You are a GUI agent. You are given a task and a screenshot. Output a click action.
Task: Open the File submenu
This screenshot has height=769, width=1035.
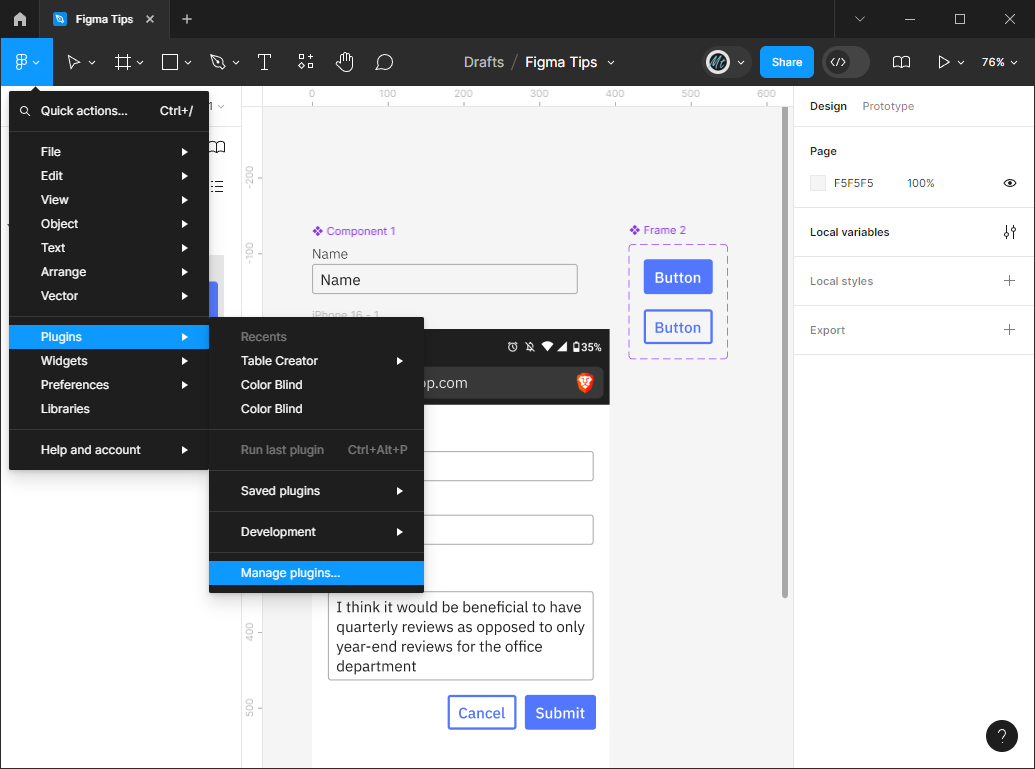109,152
